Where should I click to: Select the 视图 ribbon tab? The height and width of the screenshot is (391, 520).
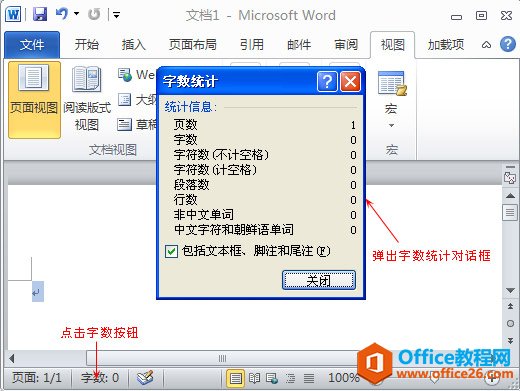point(393,45)
